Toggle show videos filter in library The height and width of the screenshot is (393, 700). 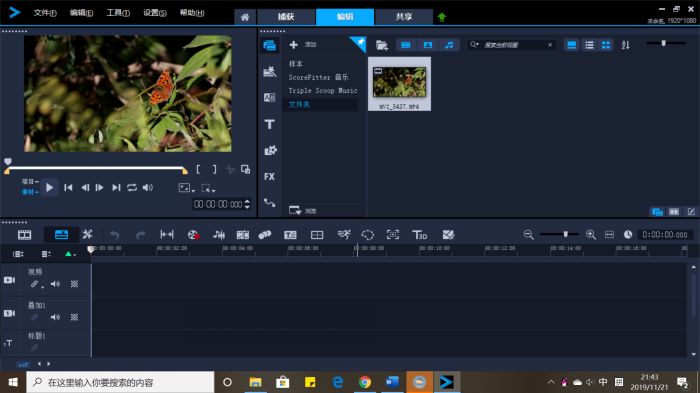tap(405, 45)
